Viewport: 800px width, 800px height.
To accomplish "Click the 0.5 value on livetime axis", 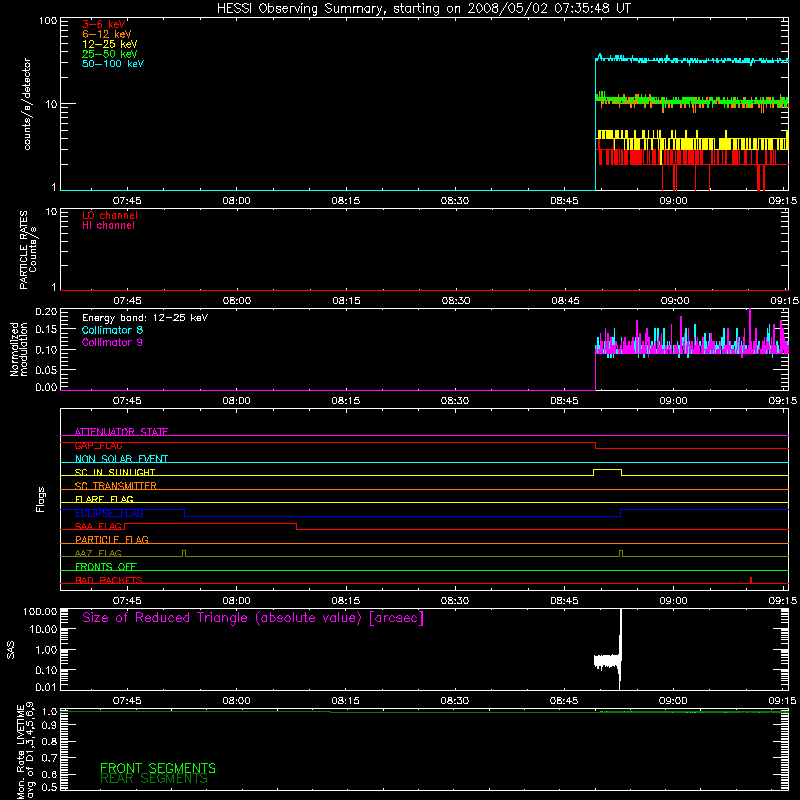I will (49, 787).
